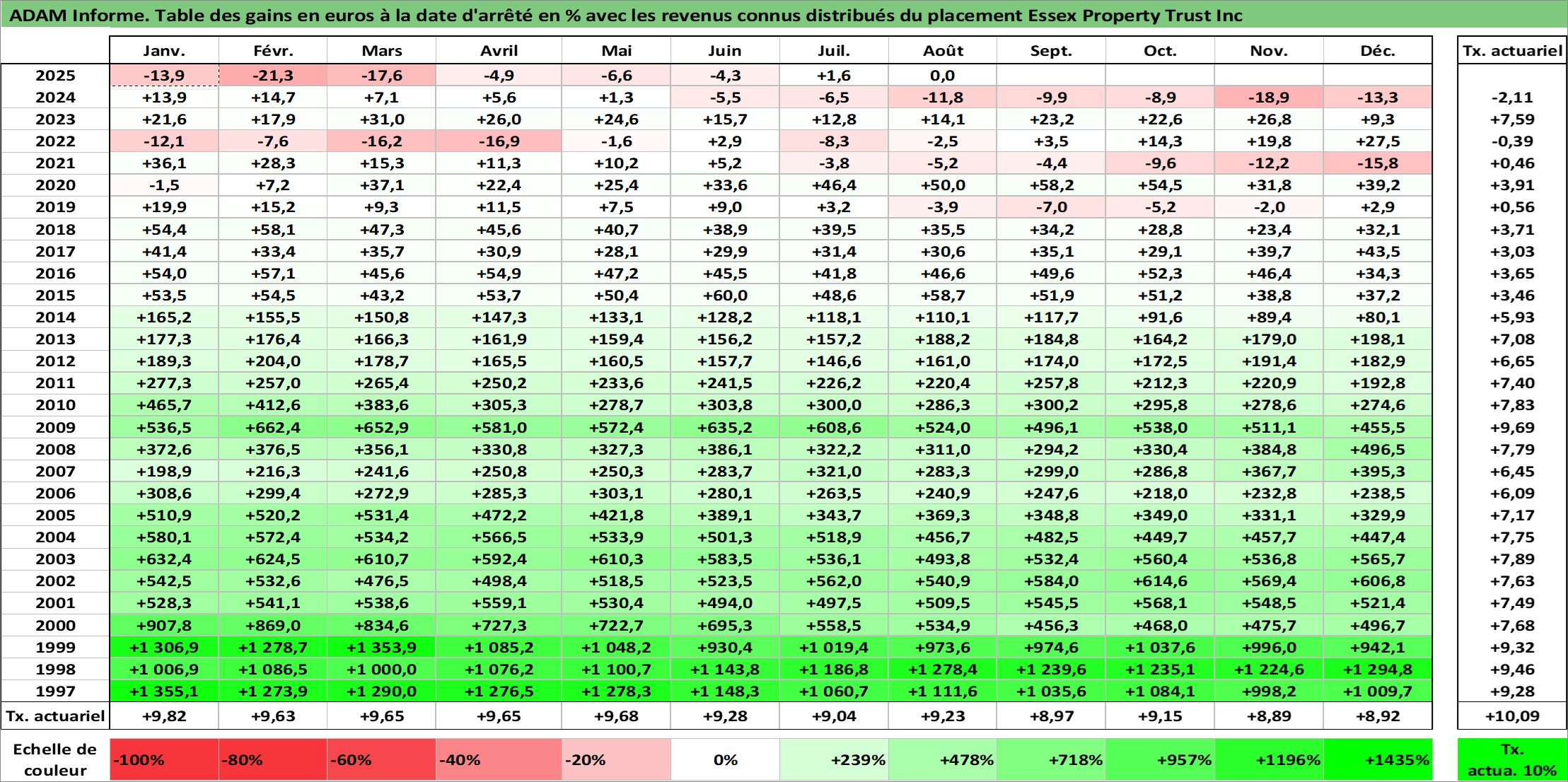This screenshot has height=782, width=1568.
Task: Click the Mars column header
Action: (x=382, y=50)
